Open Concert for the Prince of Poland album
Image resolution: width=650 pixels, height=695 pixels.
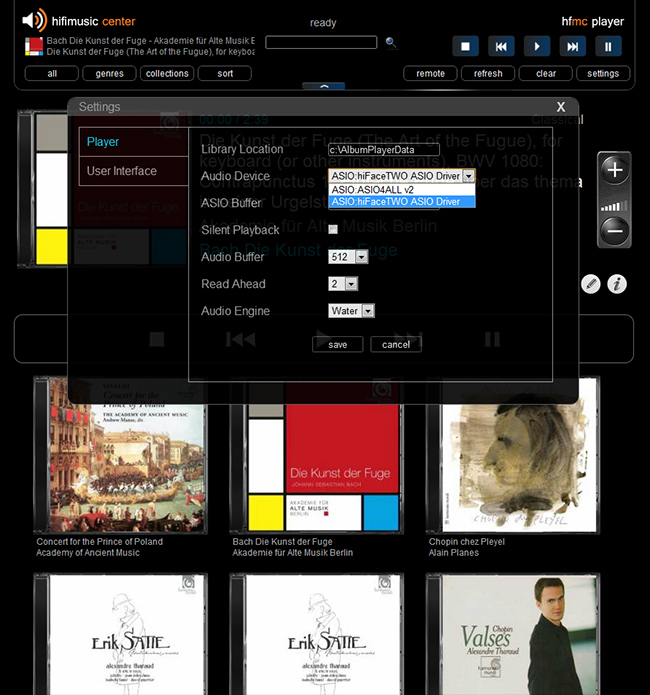(x=120, y=455)
